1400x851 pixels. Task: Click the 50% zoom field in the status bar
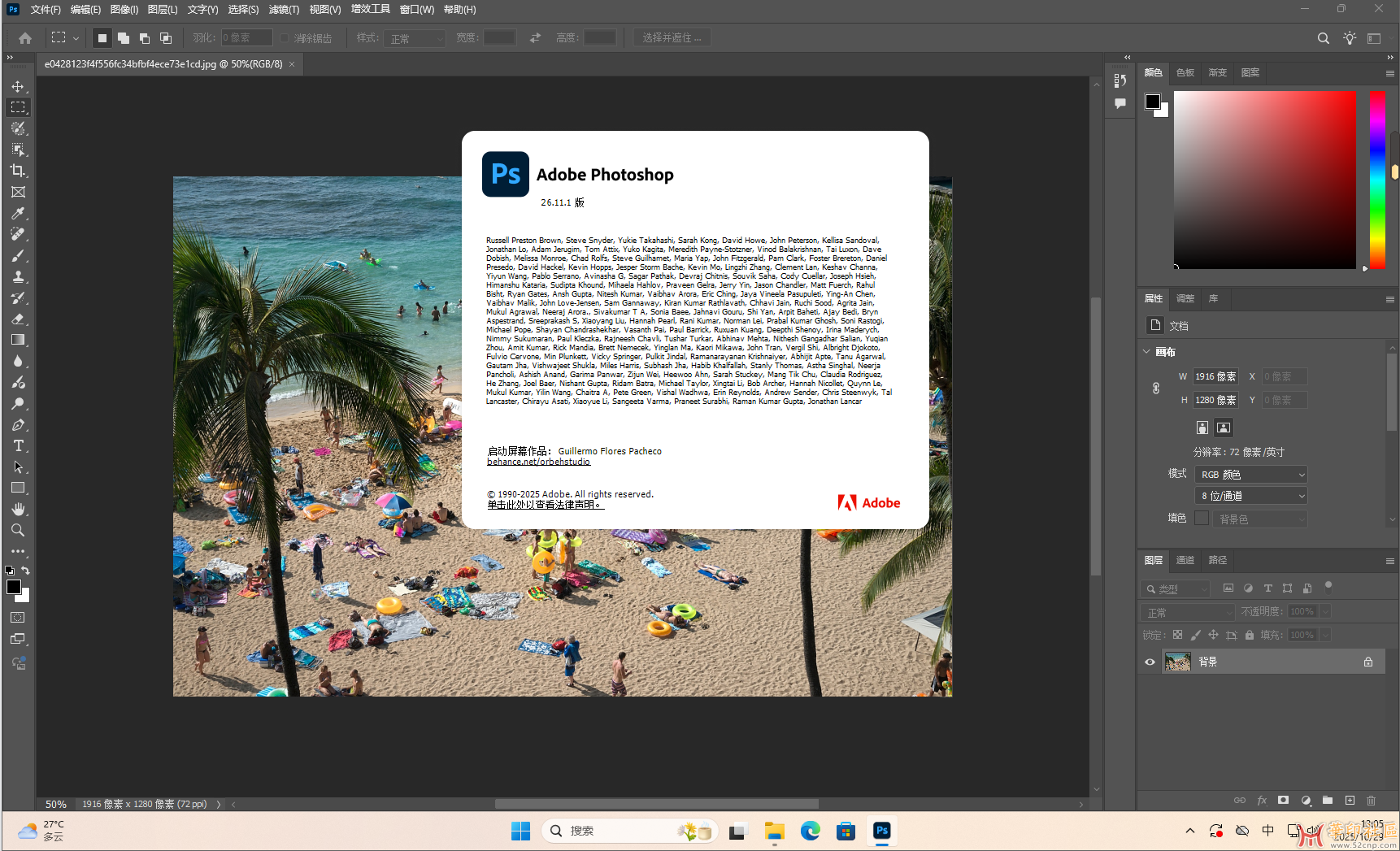point(55,804)
